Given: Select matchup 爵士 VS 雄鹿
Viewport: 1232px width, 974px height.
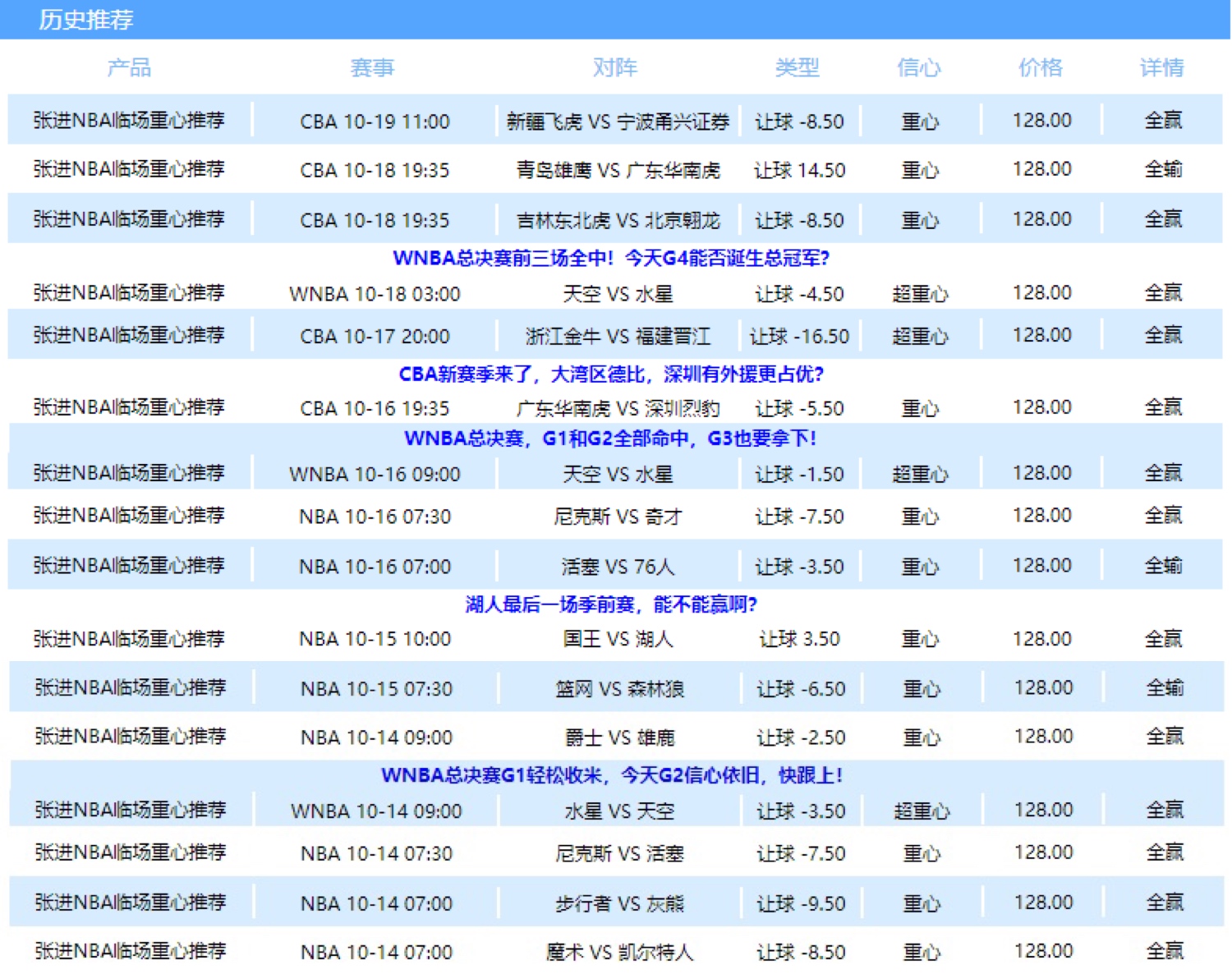Looking at the screenshot, I should [x=619, y=737].
